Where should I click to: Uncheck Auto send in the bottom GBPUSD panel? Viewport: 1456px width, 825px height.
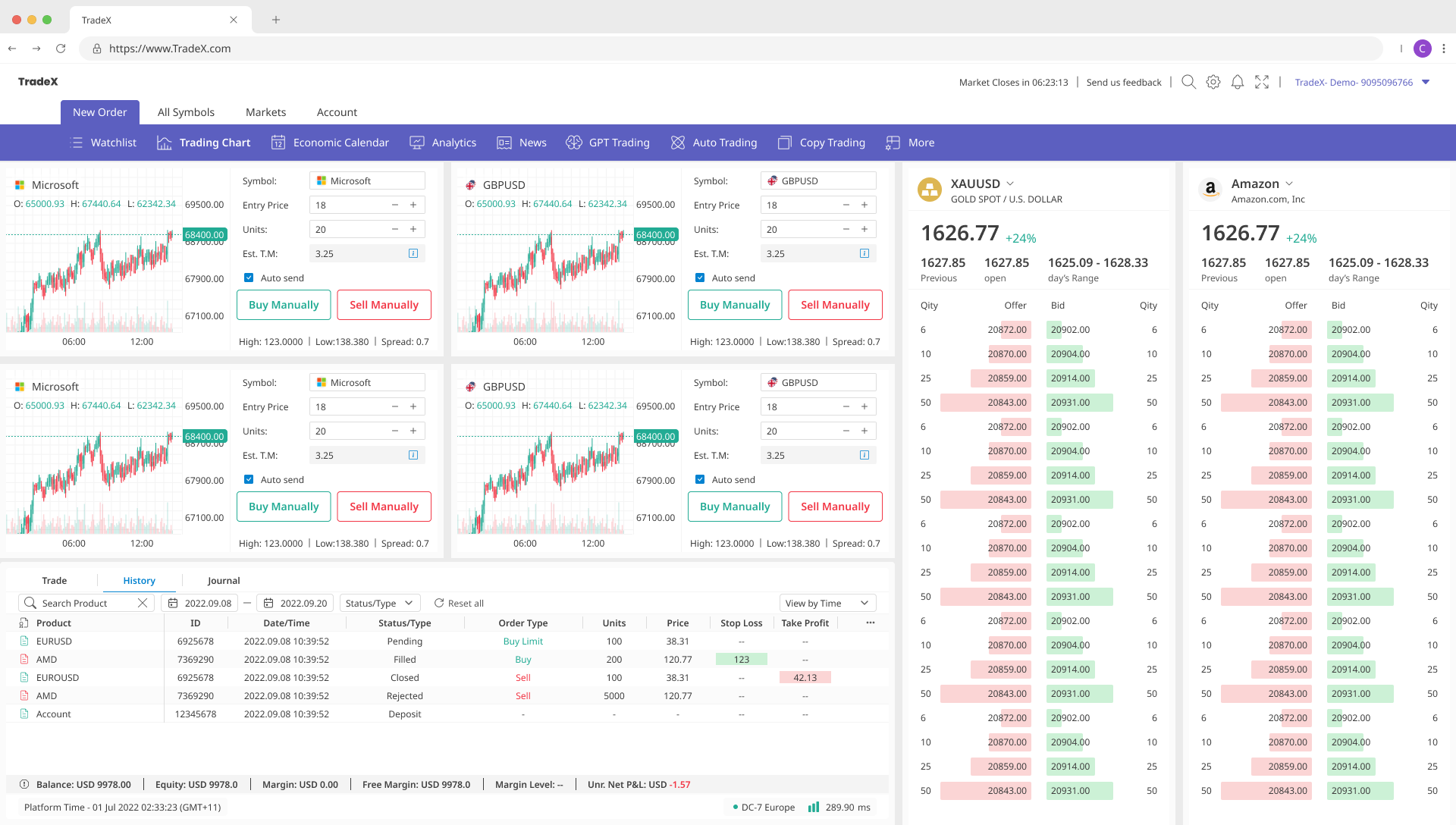tap(700, 479)
